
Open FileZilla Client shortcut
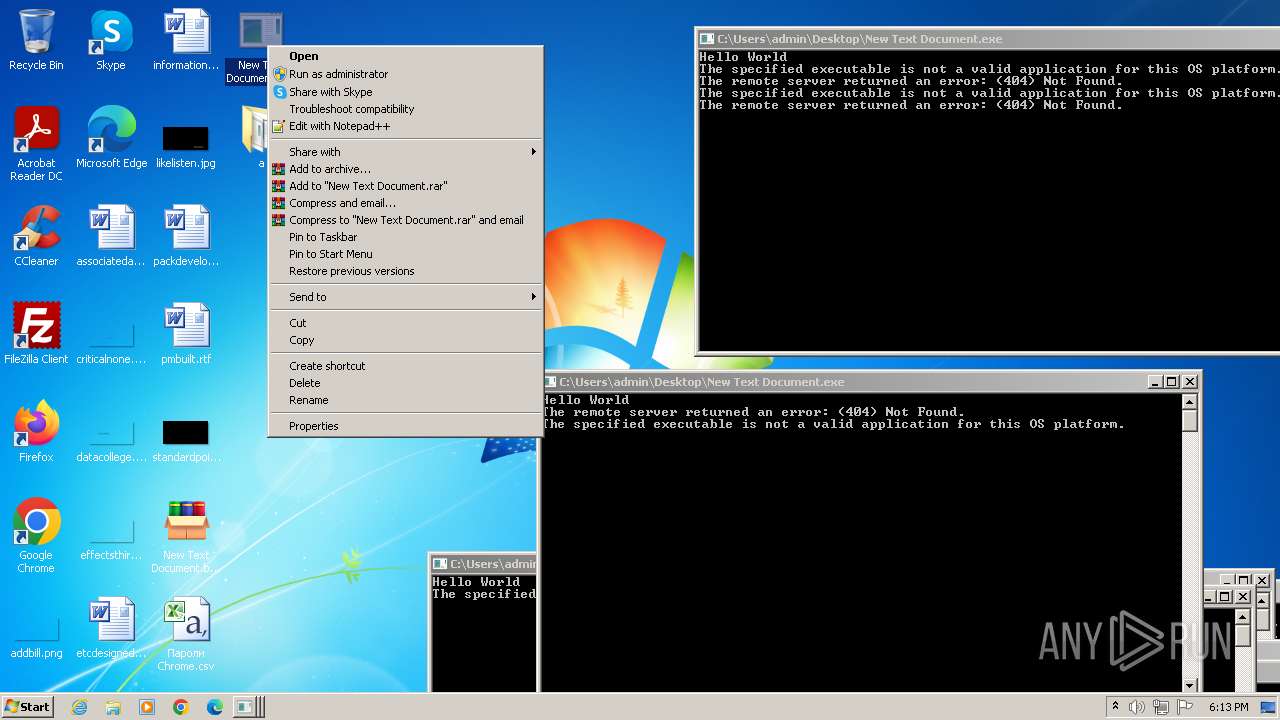tap(36, 334)
